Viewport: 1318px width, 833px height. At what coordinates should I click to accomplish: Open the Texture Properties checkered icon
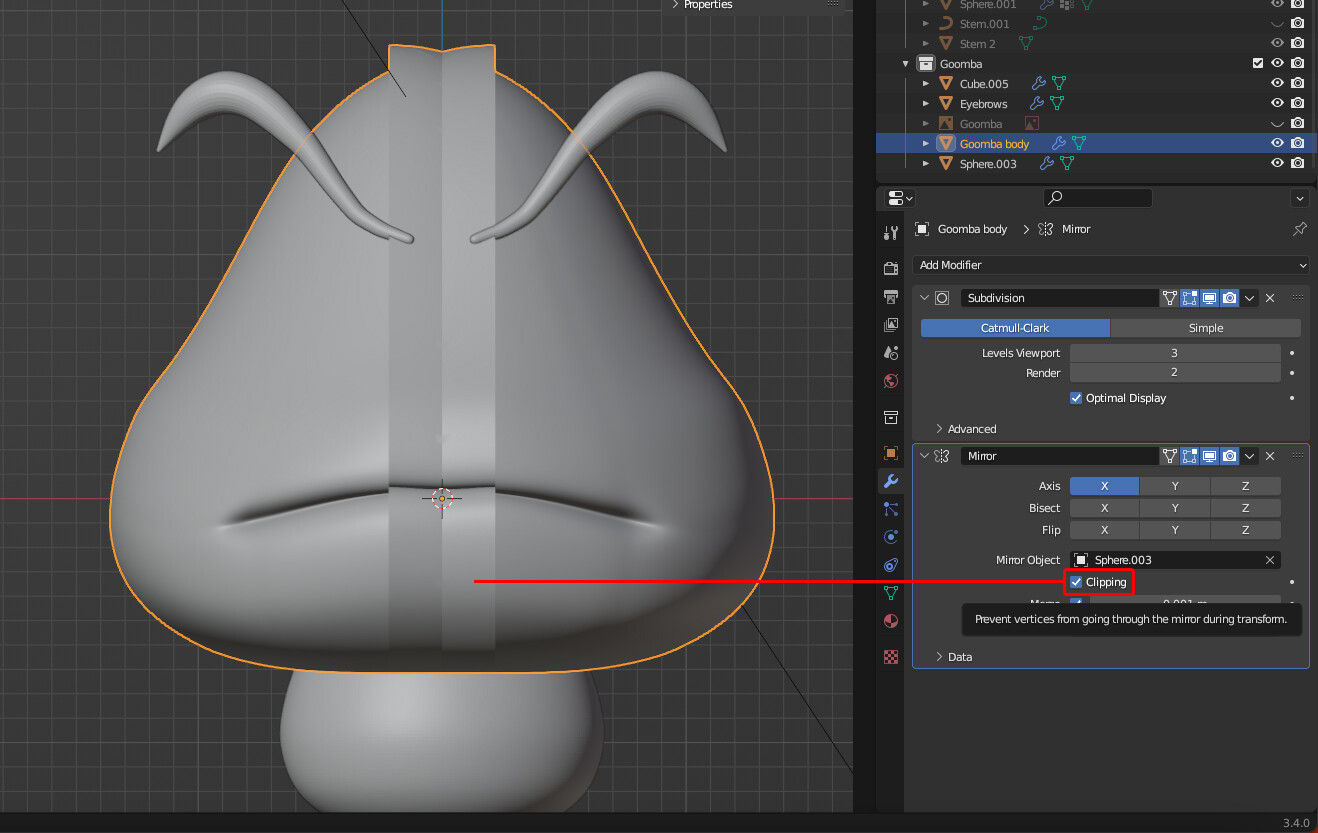point(890,657)
